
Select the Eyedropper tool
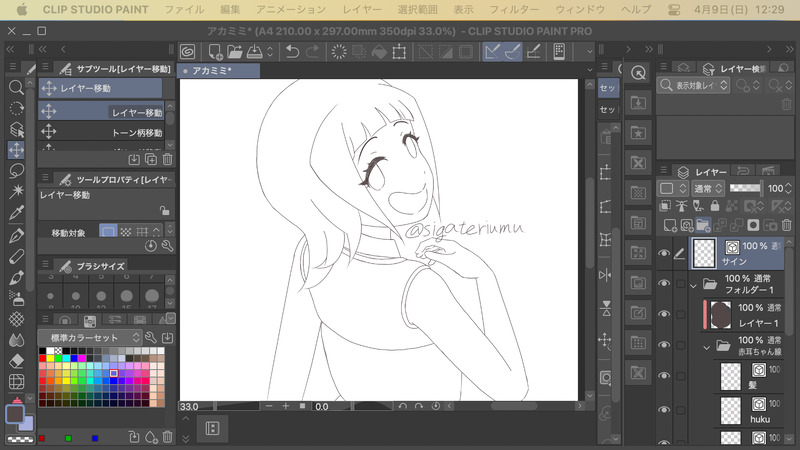click(16, 212)
